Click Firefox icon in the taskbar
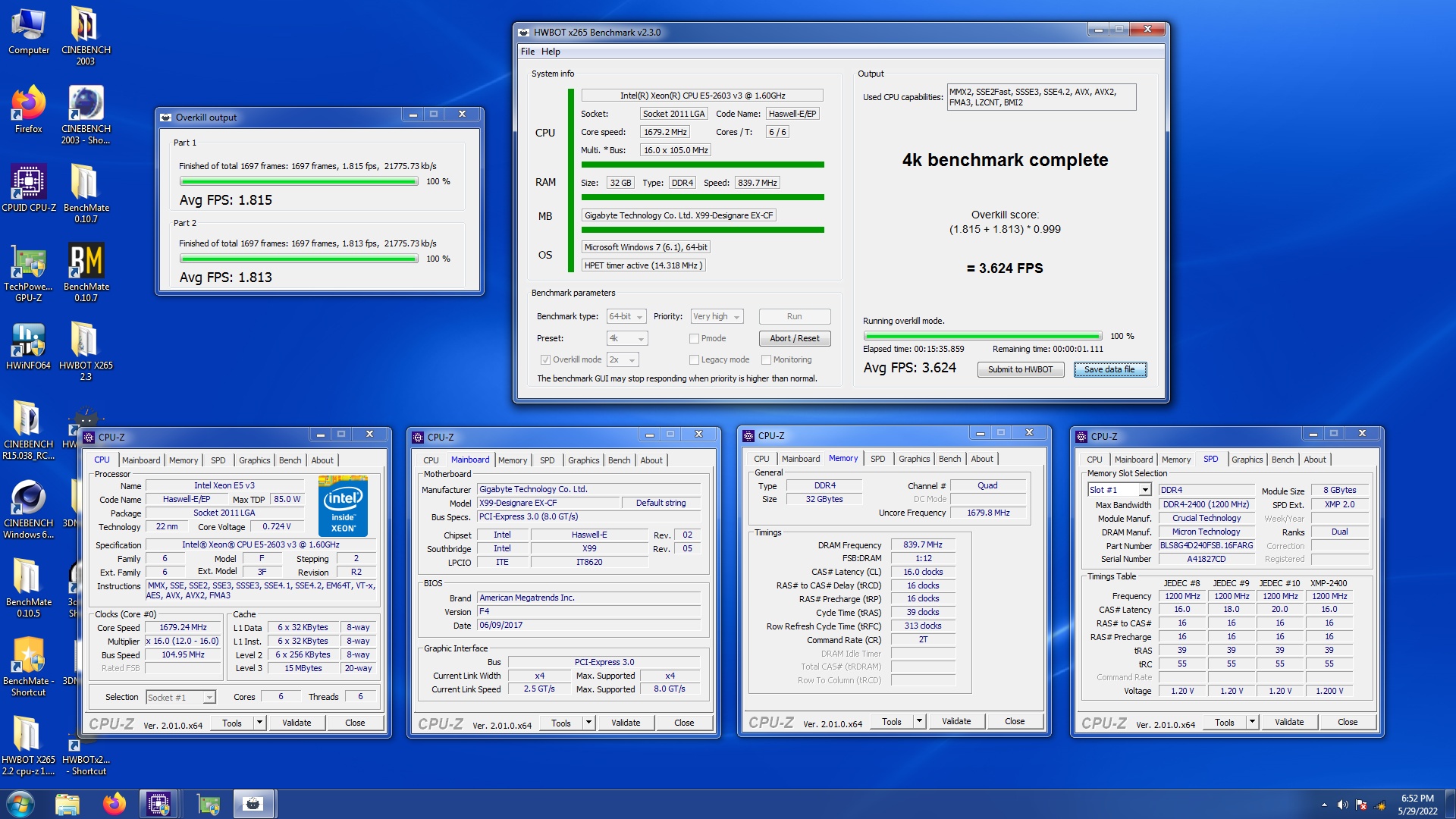Screen dimensions: 1456x819 pyautogui.click(x=115, y=804)
